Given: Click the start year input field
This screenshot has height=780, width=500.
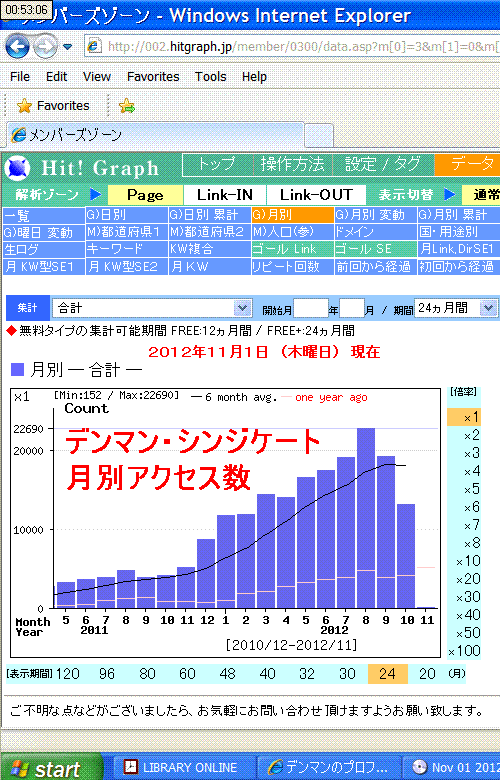Looking at the screenshot, I should pyautogui.click(x=310, y=309).
